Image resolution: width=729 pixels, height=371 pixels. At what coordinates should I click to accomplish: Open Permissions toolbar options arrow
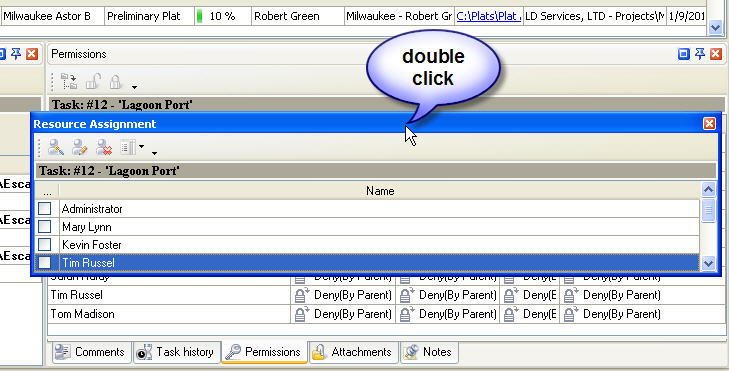134,87
